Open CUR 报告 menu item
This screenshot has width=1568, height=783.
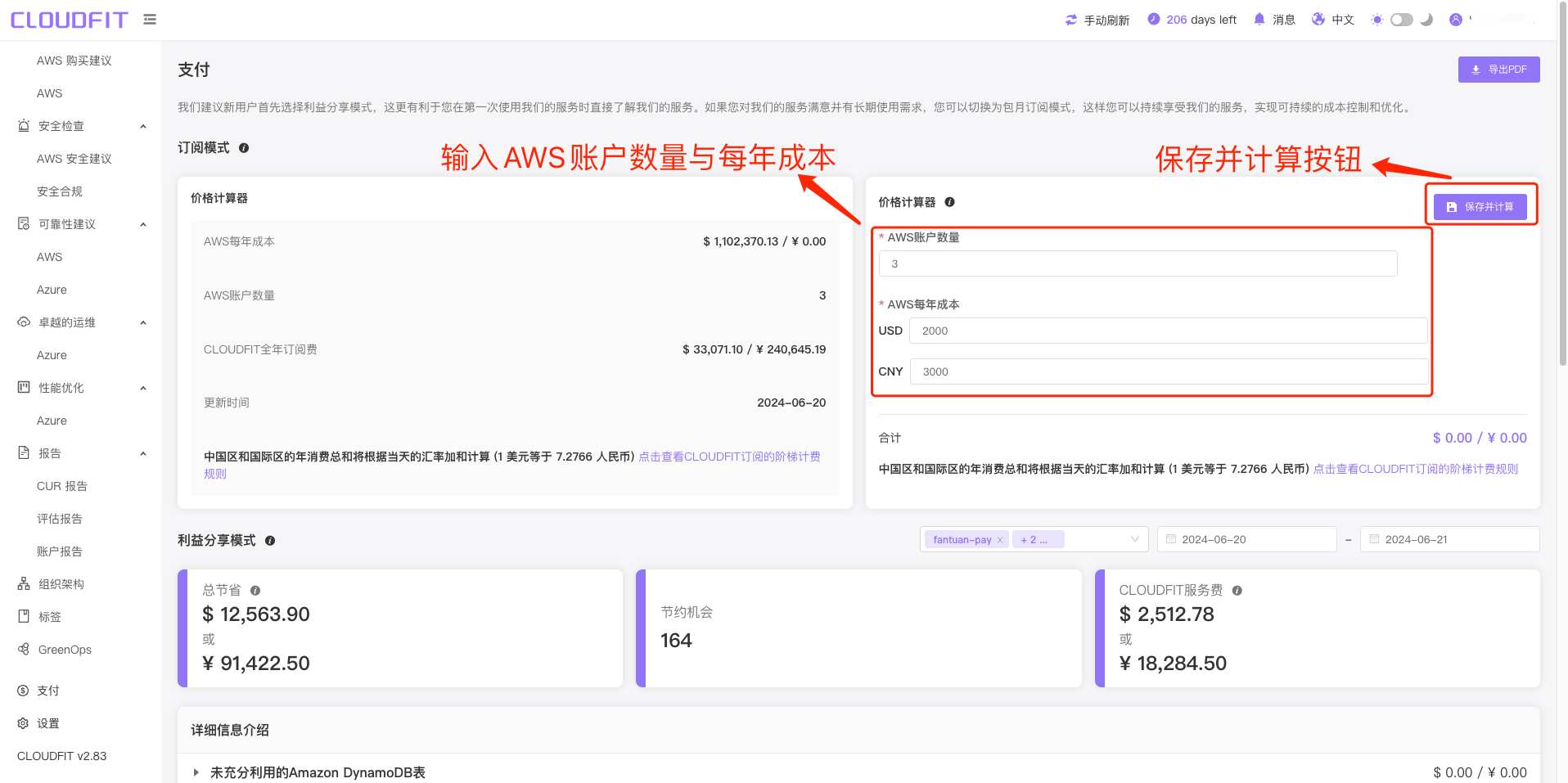(x=62, y=486)
